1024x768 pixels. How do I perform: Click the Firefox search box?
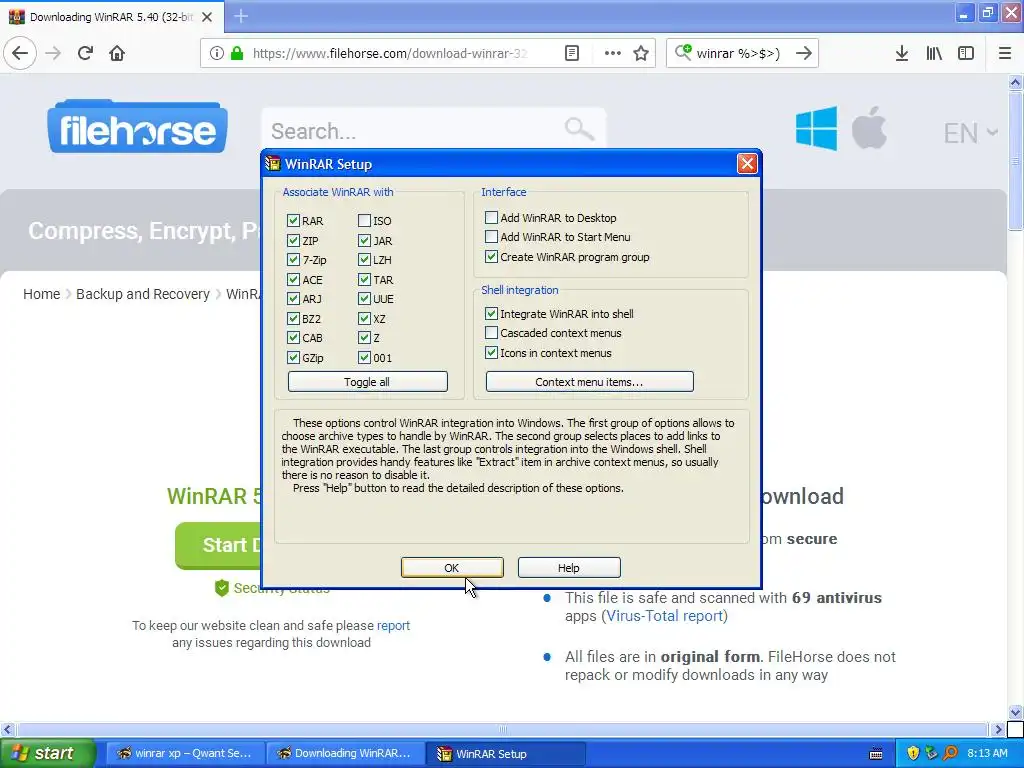pos(738,53)
